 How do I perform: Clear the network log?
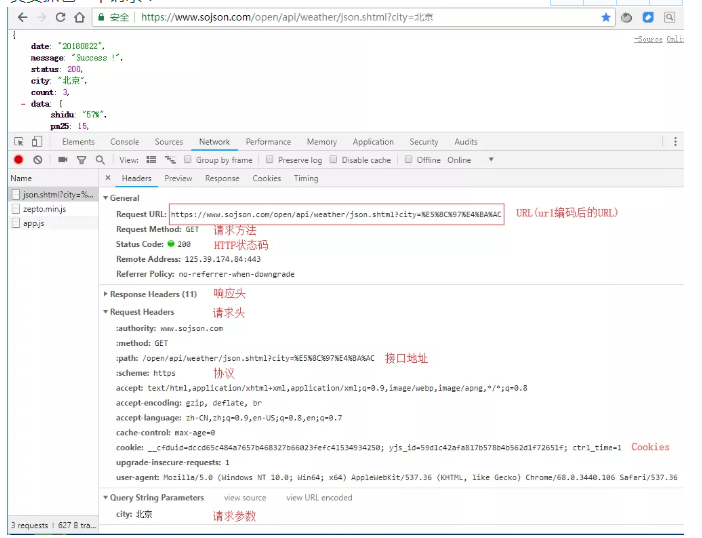coord(38,160)
